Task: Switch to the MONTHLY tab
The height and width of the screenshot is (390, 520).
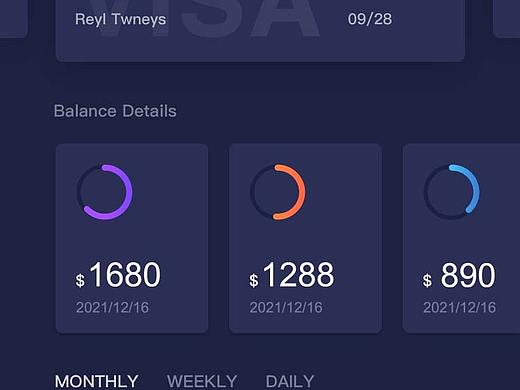Action: point(96,381)
